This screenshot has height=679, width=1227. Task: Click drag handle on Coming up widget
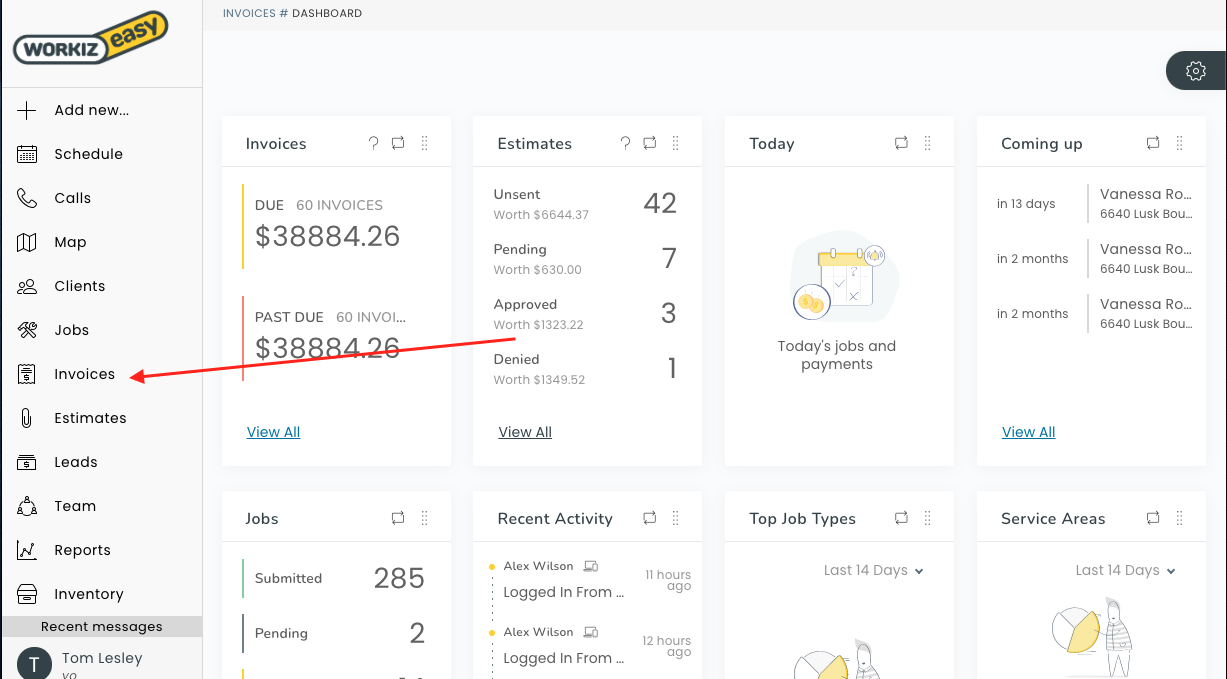1180,143
